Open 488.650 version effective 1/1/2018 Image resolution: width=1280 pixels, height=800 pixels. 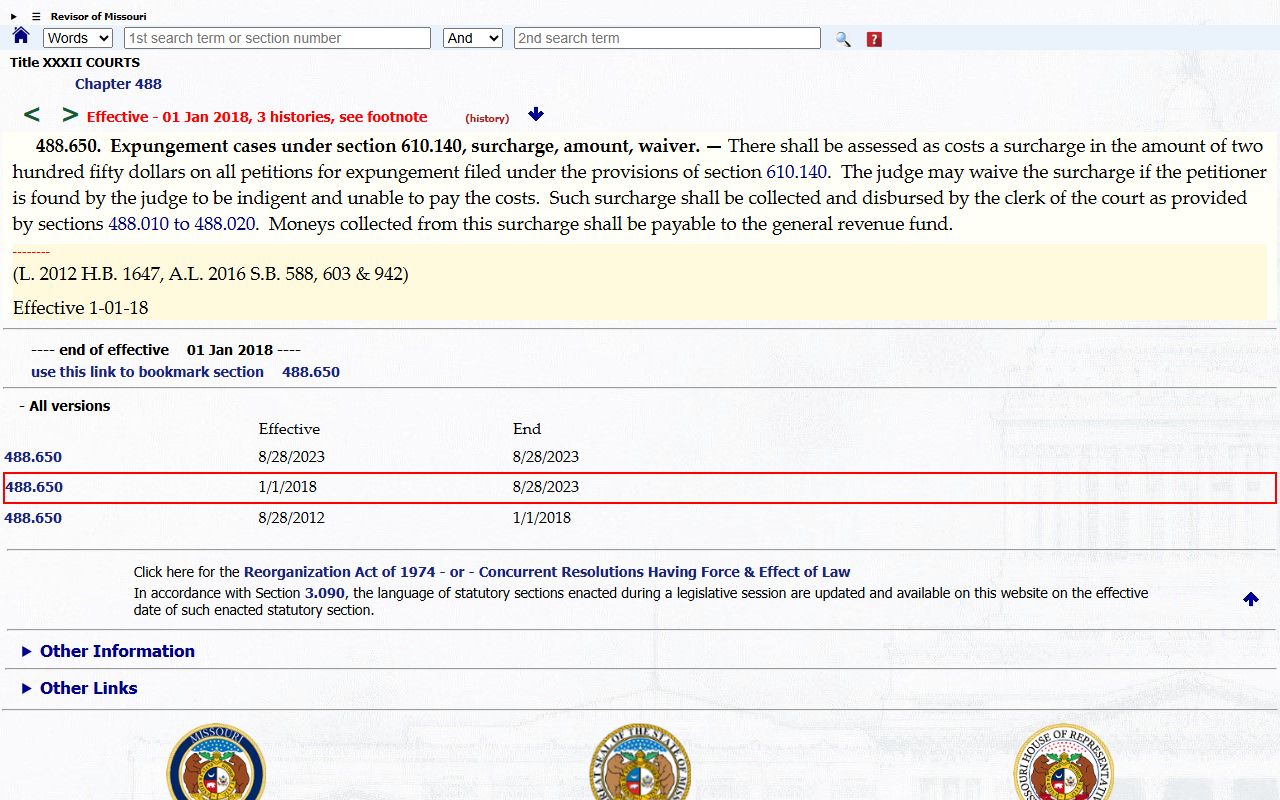pos(33,487)
